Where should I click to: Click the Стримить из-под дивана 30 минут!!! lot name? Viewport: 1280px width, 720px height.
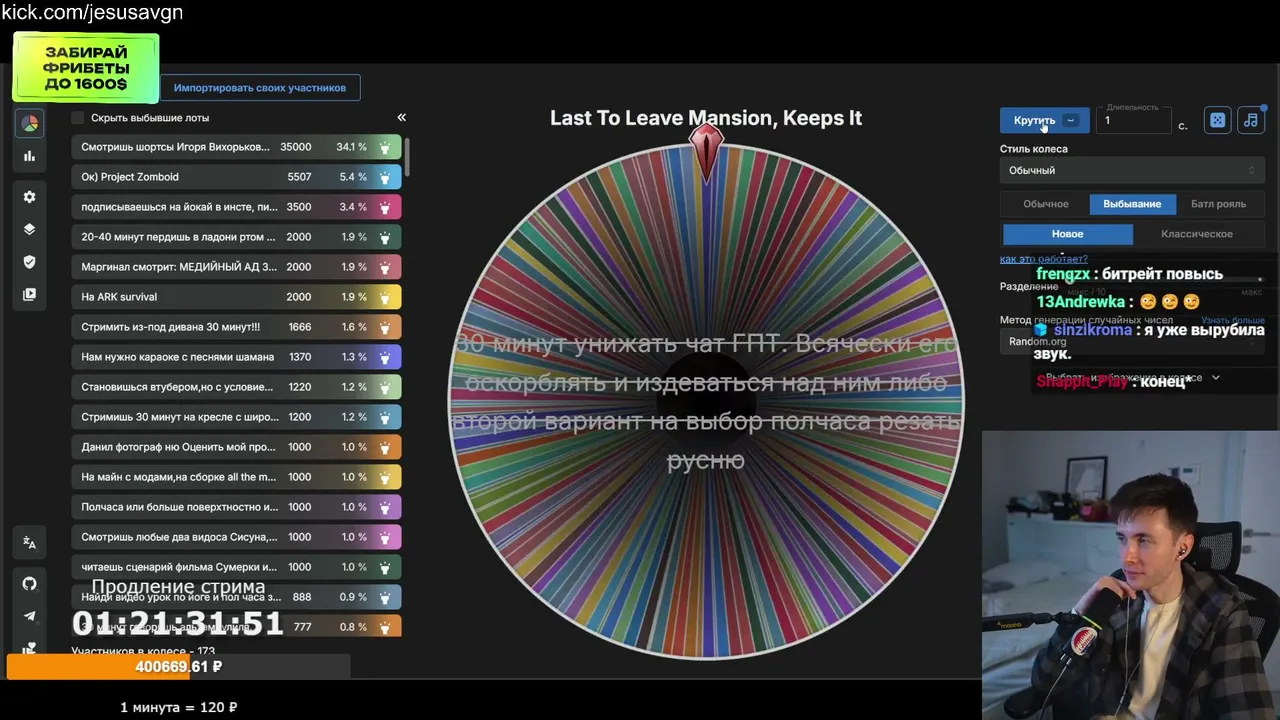coord(171,327)
